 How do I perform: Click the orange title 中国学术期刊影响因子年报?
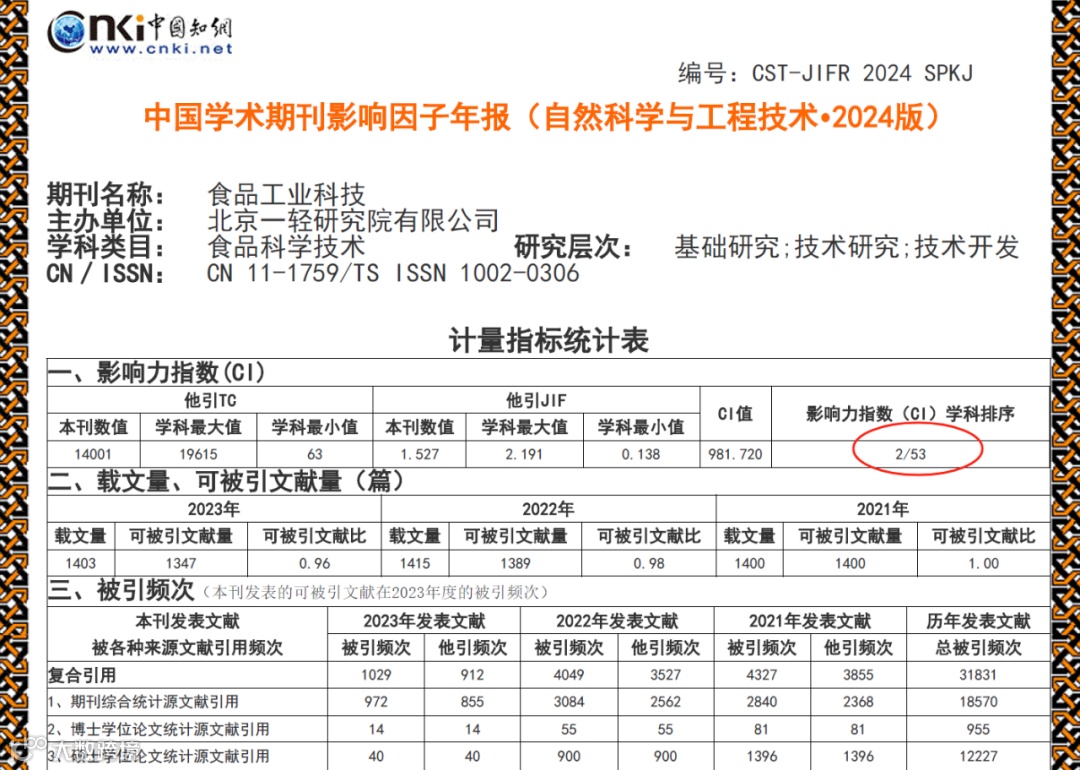point(328,118)
